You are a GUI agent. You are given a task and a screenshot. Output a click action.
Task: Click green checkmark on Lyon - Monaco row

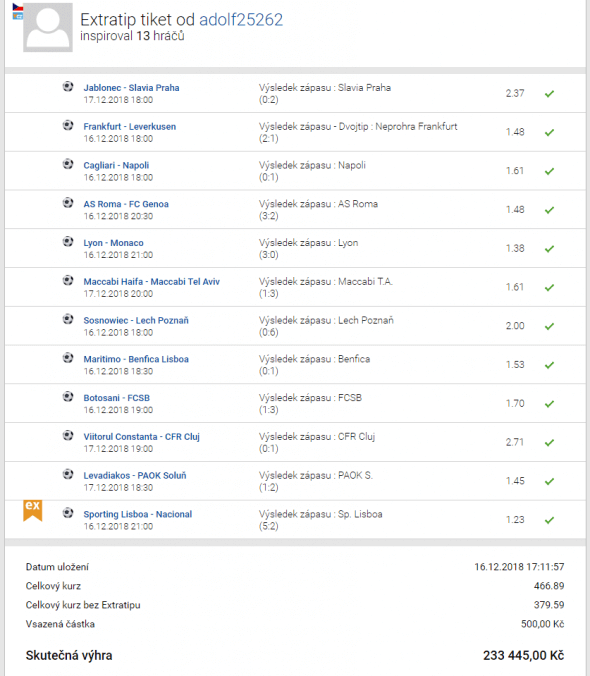[x=549, y=249]
